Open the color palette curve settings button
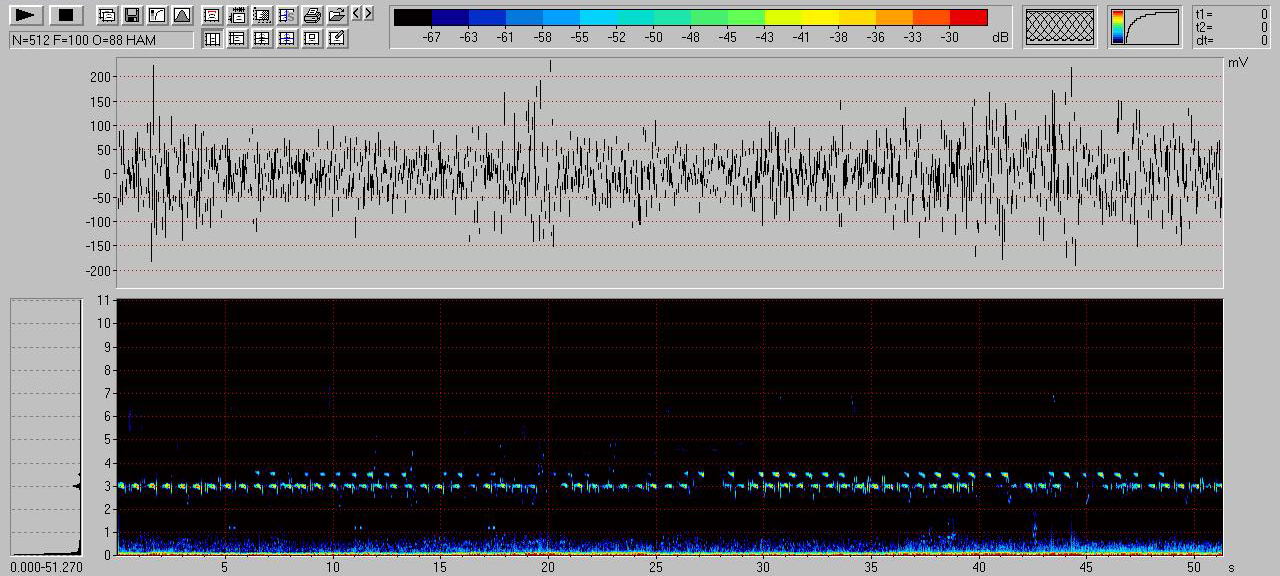This screenshot has width=1280, height=576. point(1144,26)
